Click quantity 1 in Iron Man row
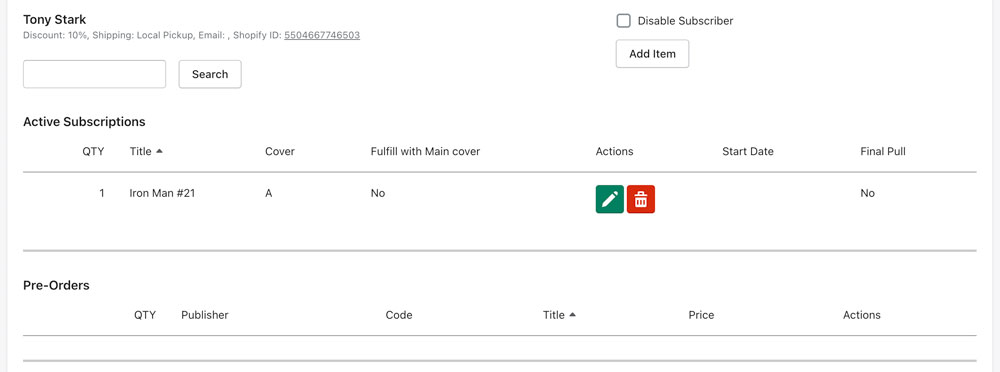The width and height of the screenshot is (1000, 372). click(x=101, y=193)
